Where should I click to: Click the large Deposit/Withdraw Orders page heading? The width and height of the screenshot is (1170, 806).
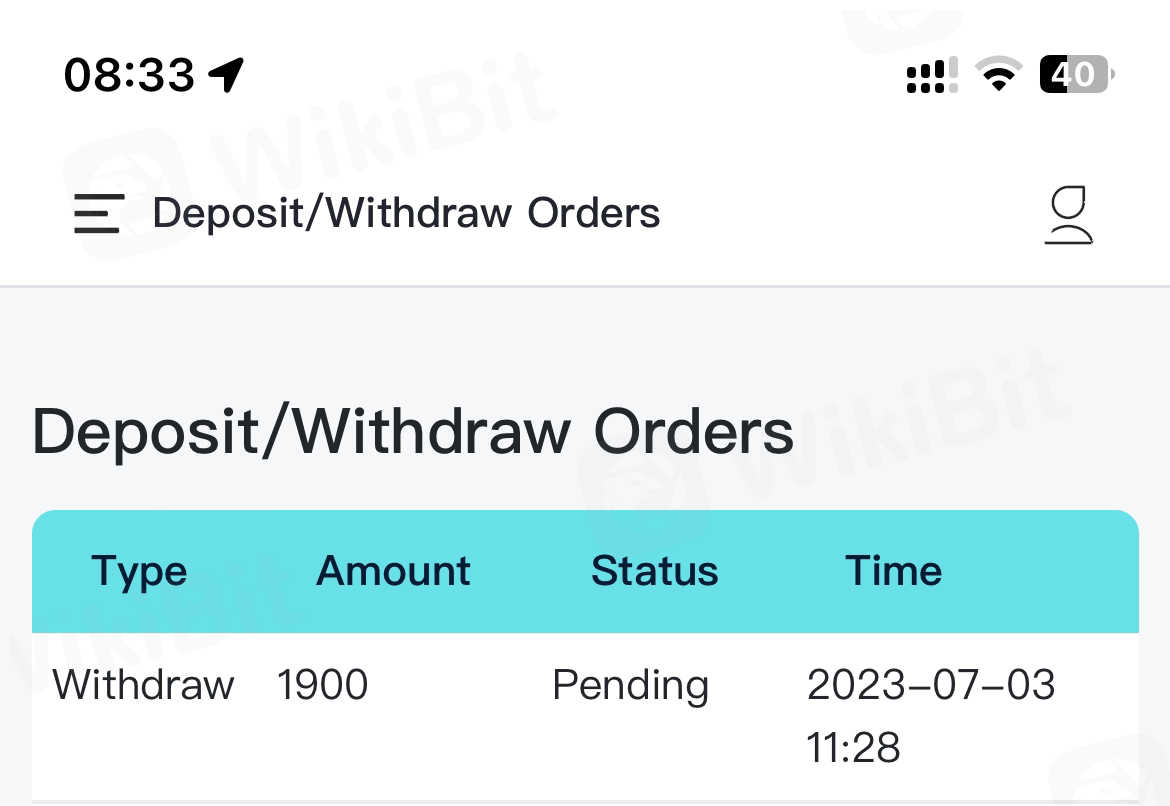tap(413, 432)
